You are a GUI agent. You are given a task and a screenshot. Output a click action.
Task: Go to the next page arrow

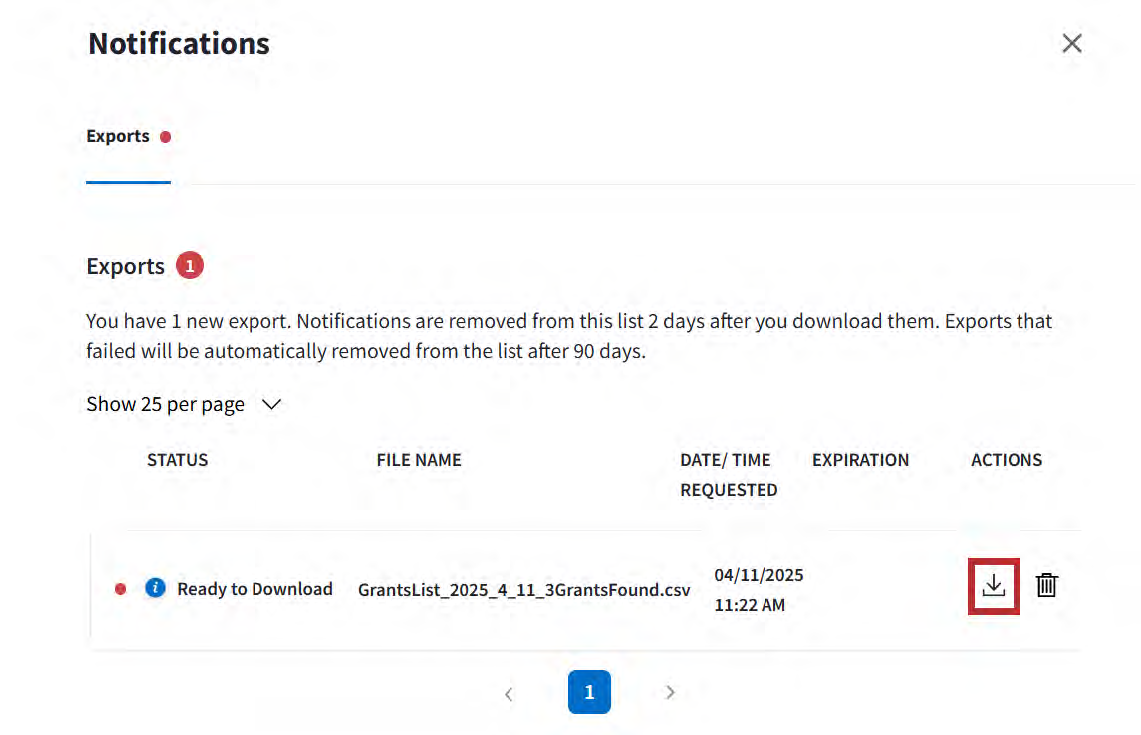[x=670, y=692]
